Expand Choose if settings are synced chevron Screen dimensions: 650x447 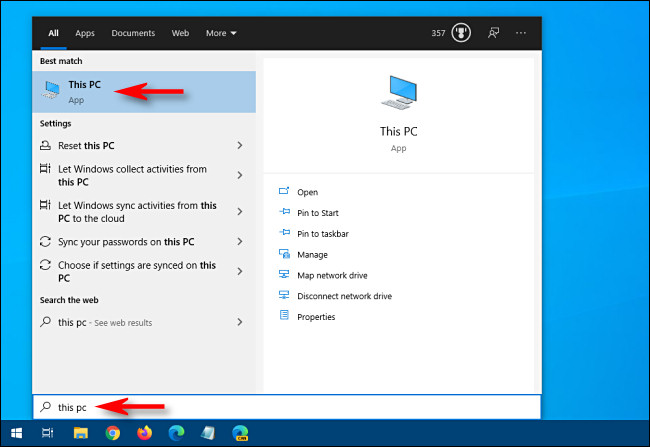pyautogui.click(x=240, y=271)
